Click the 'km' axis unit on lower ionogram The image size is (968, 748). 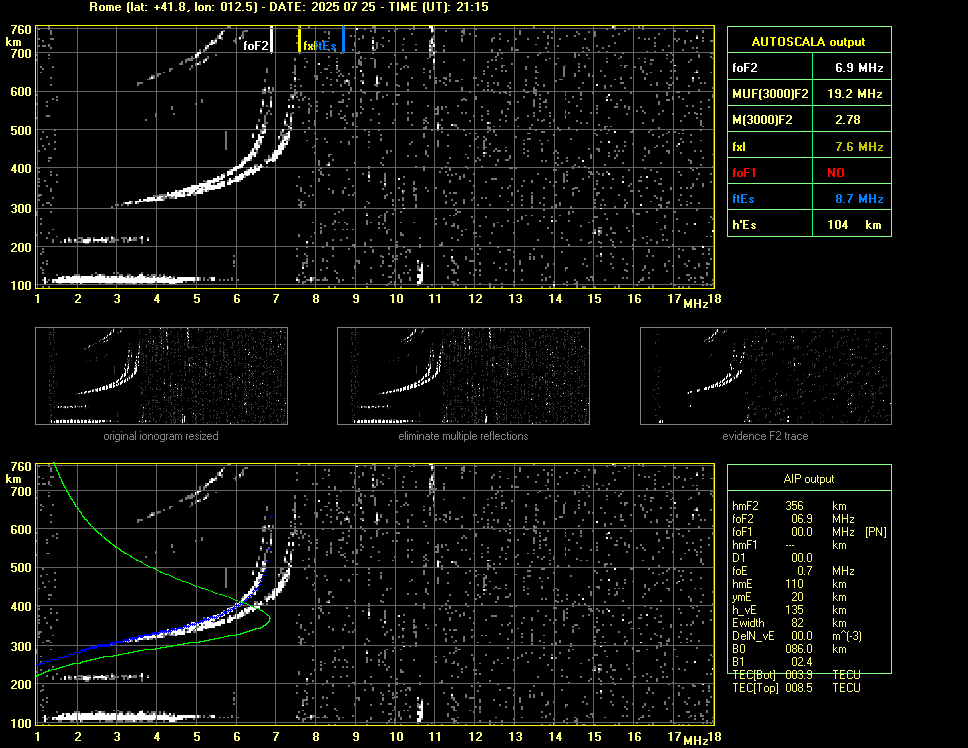(x=13, y=479)
